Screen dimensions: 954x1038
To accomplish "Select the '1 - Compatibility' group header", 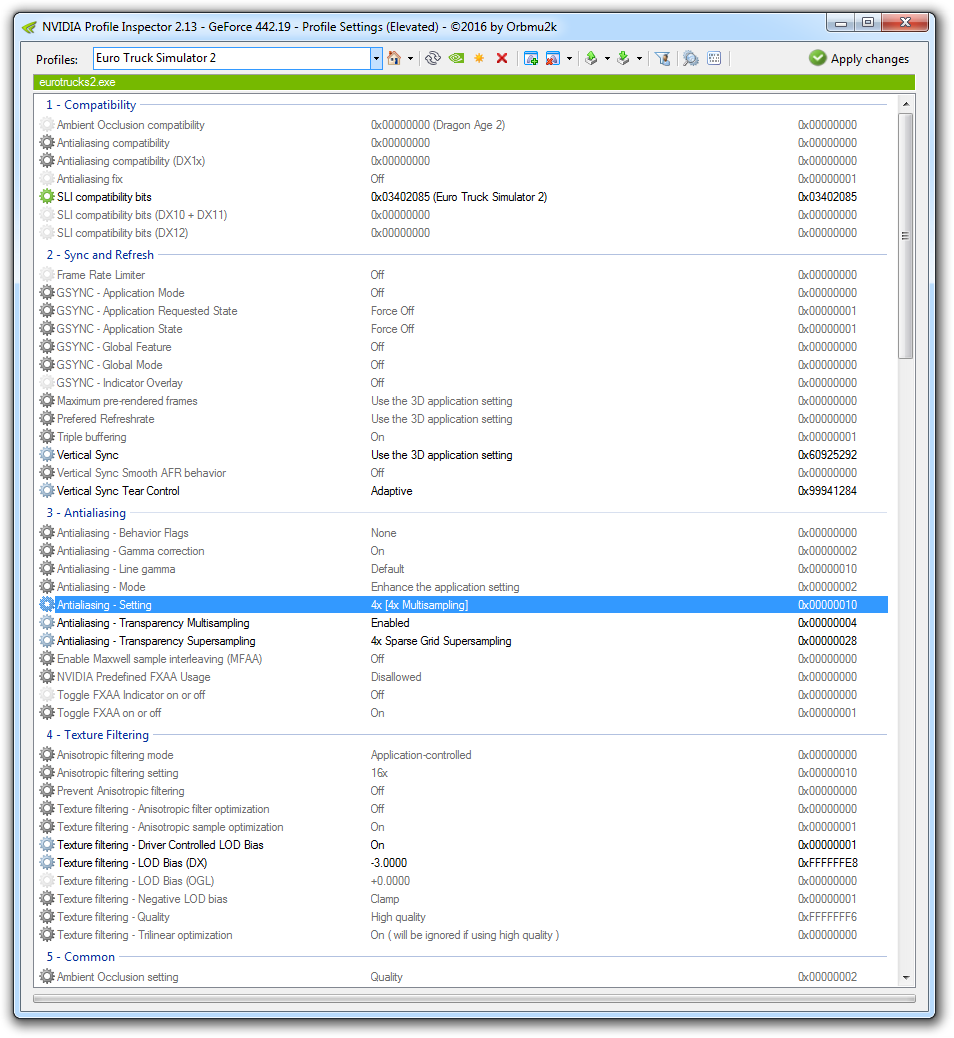I will [91, 105].
